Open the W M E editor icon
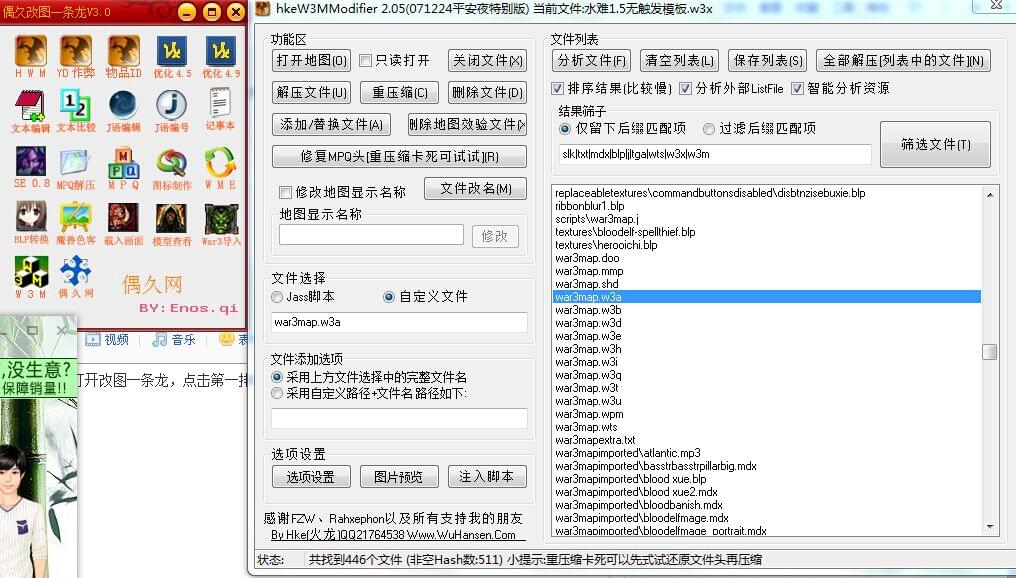The height and width of the screenshot is (578, 1016). (x=221, y=163)
